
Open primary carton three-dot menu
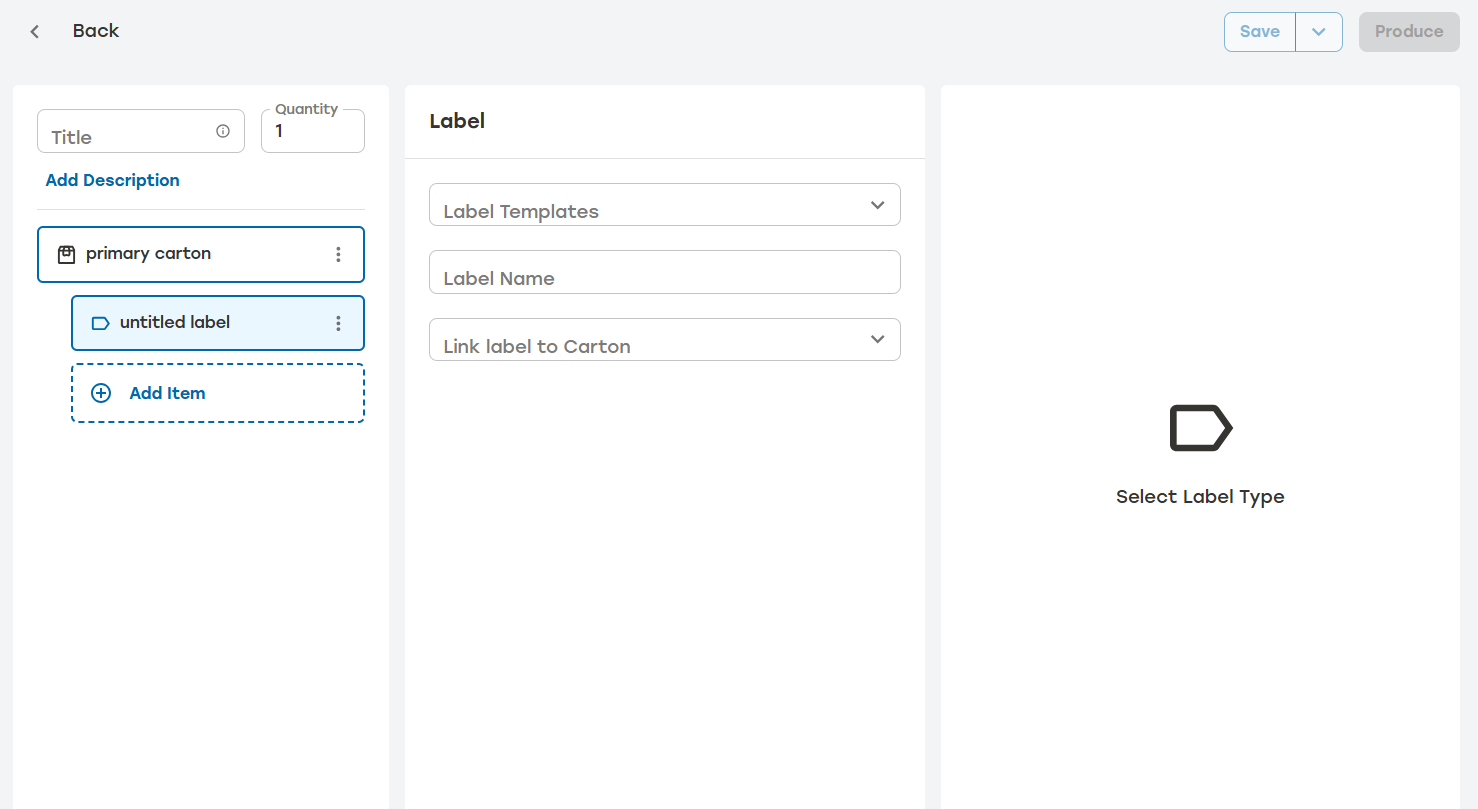[338, 254]
